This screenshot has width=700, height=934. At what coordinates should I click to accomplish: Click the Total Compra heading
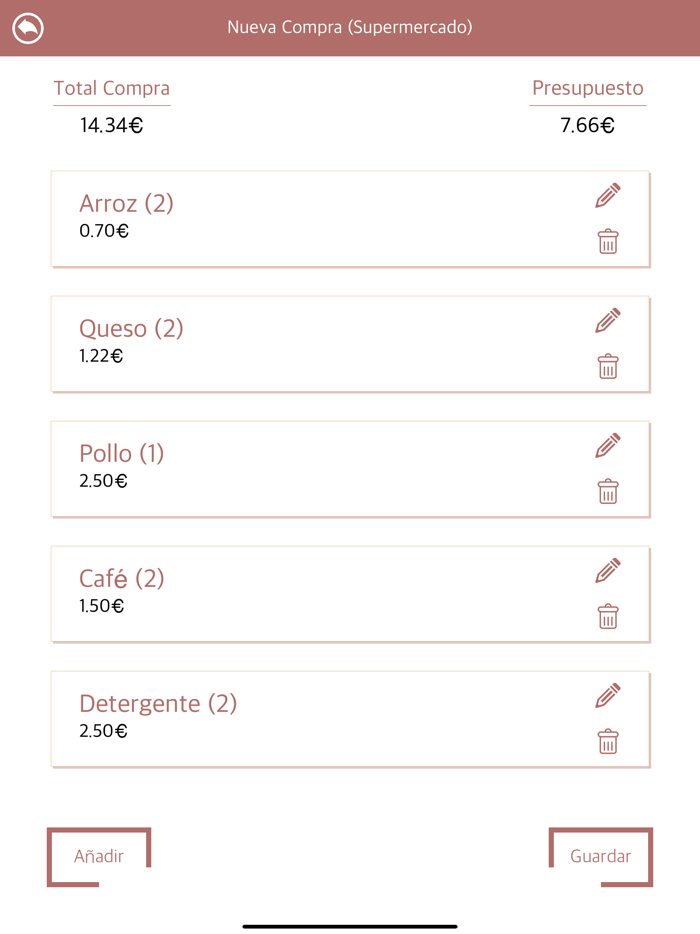click(x=111, y=88)
